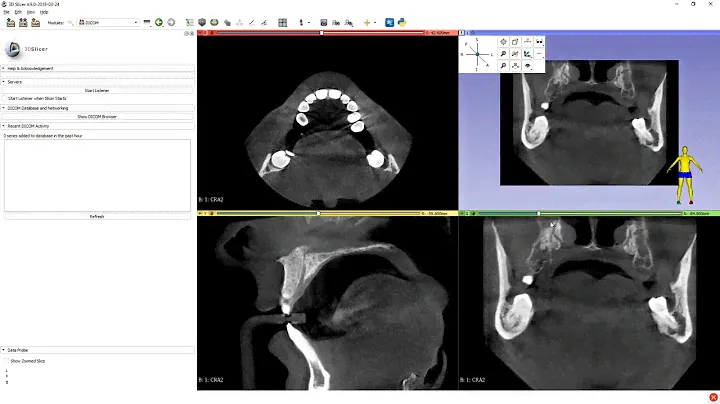
Task: Open the slice view layout icon
Action: (x=283, y=22)
